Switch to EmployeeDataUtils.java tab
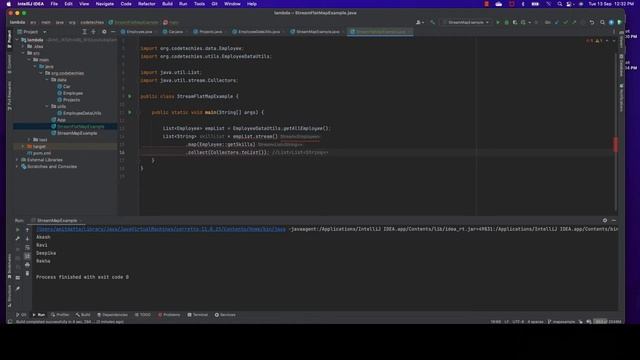The height and width of the screenshot is (360, 640). [x=257, y=32]
